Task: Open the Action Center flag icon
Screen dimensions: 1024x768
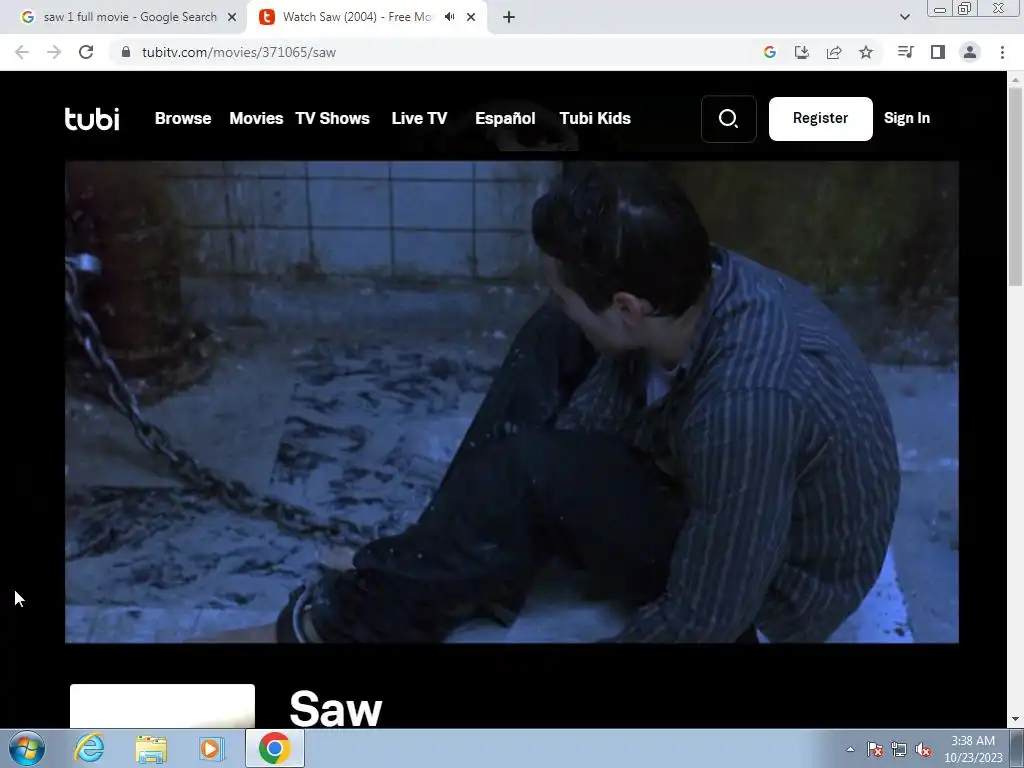Action: [874, 749]
